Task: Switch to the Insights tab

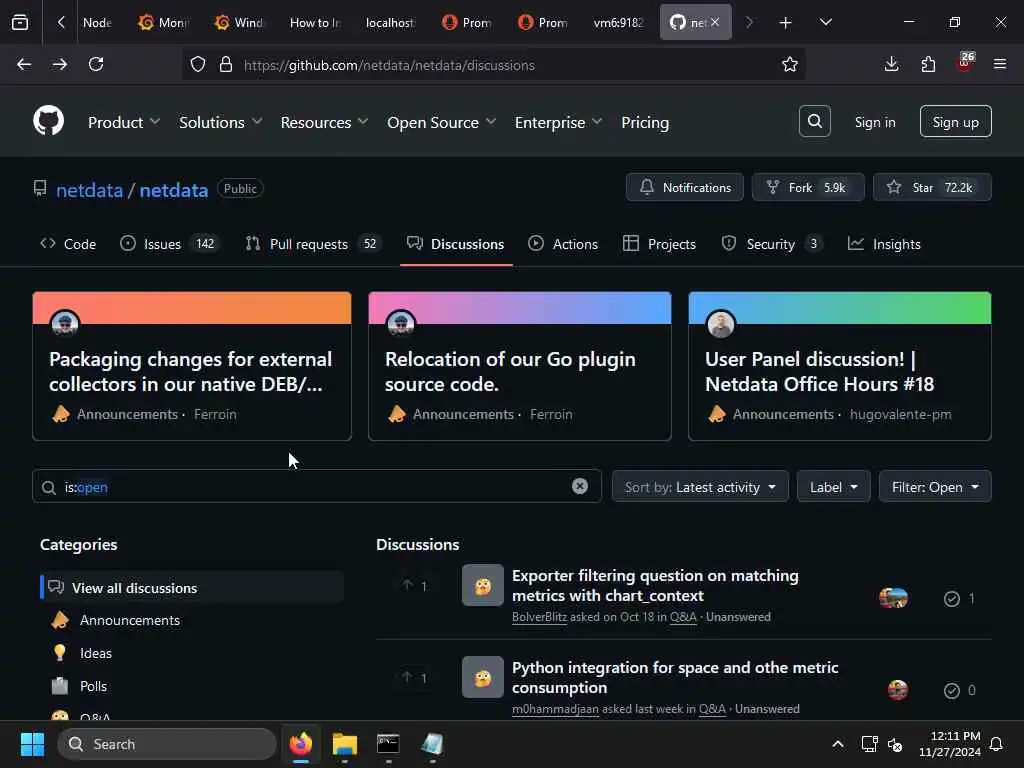Action: click(884, 244)
